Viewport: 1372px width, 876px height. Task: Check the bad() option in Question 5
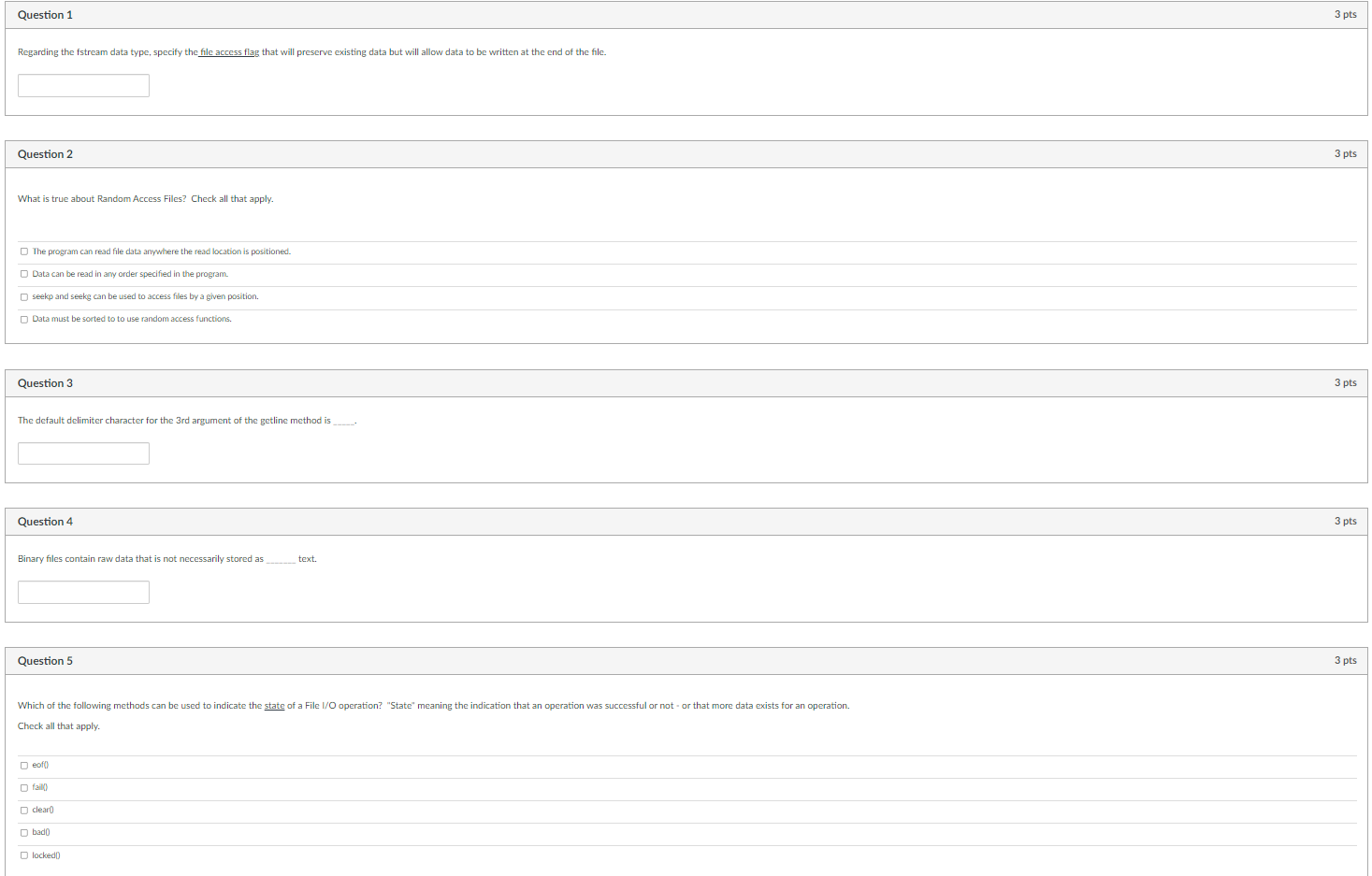point(23,831)
